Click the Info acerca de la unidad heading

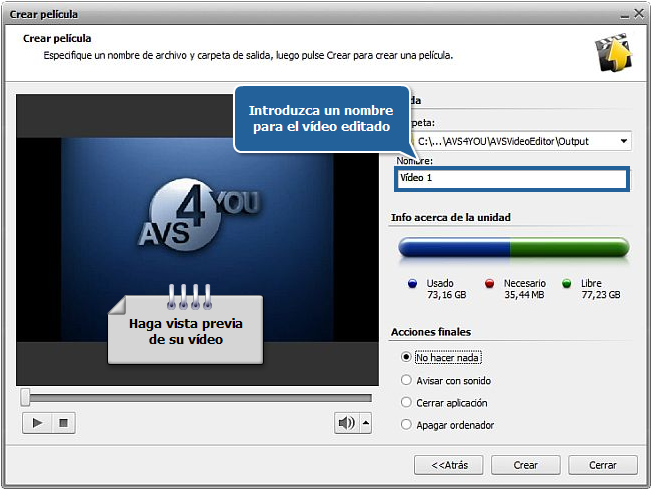point(451,218)
